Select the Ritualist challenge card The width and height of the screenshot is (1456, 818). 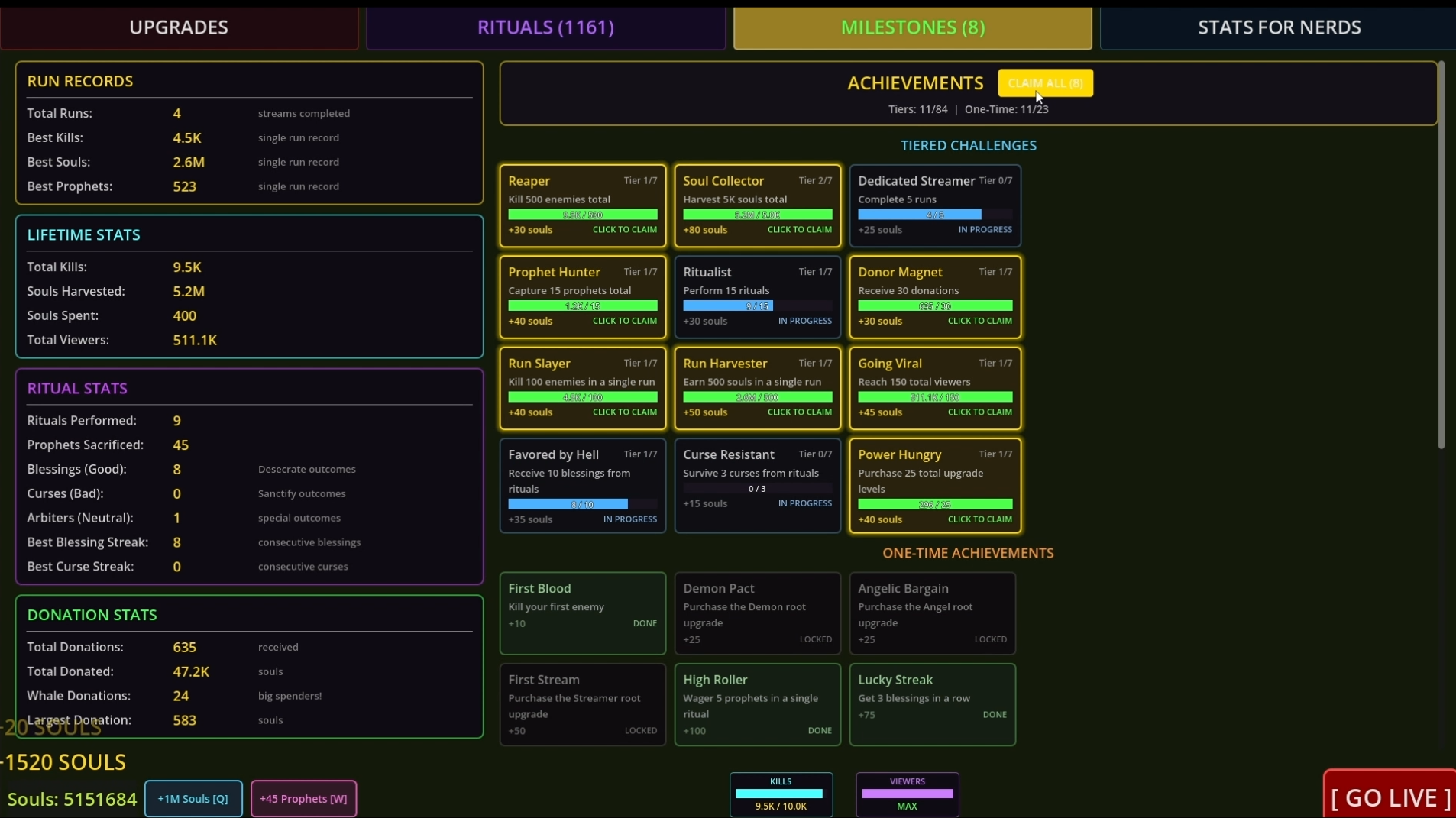click(x=758, y=297)
